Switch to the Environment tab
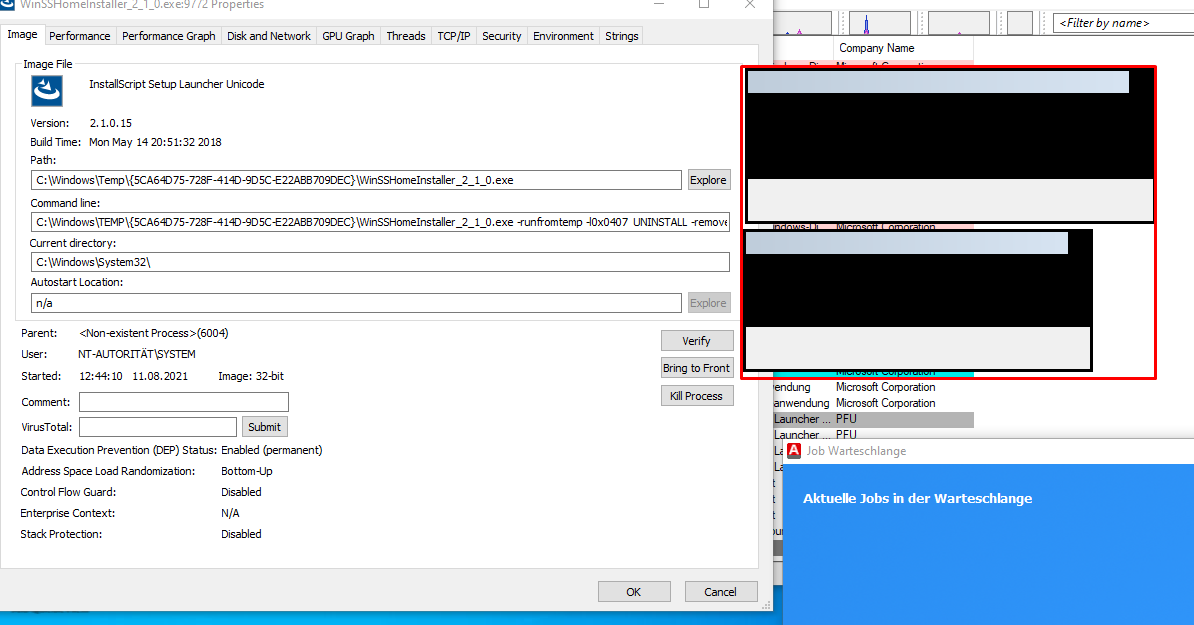 pyautogui.click(x=563, y=36)
